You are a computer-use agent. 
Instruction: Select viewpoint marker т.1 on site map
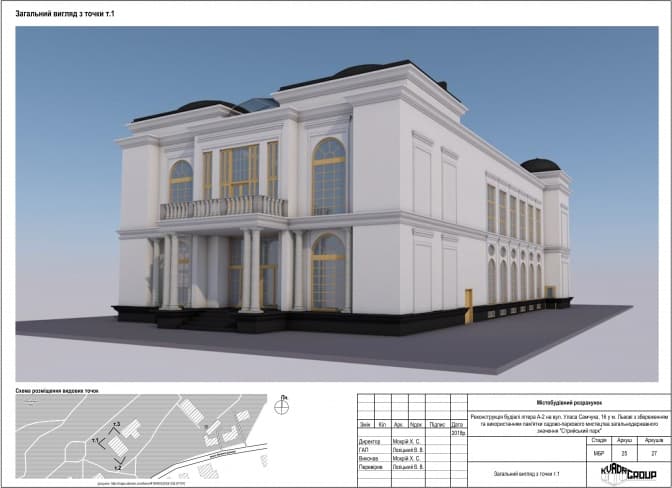97,439
